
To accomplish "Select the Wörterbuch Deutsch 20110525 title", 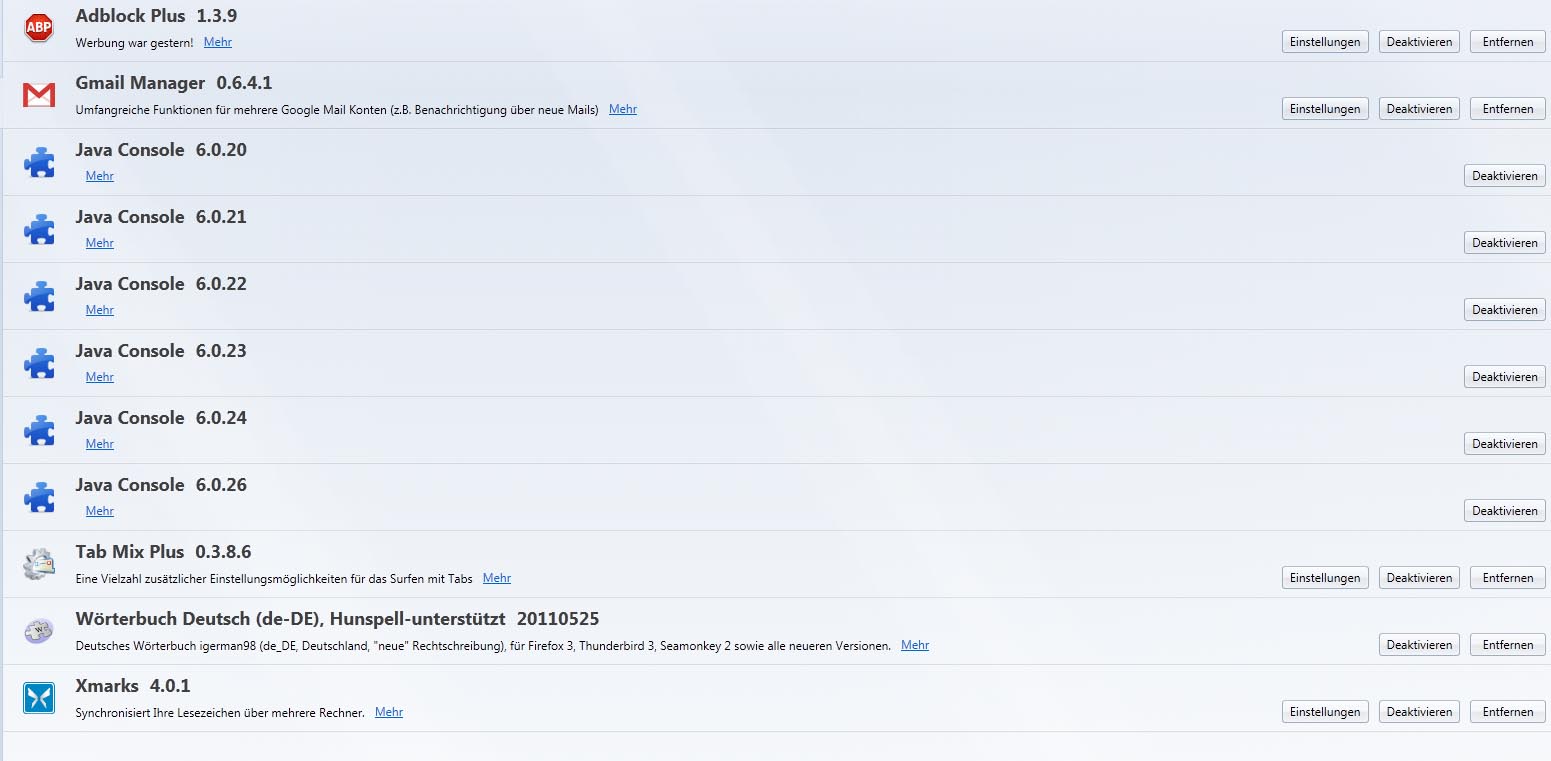I will (338, 619).
